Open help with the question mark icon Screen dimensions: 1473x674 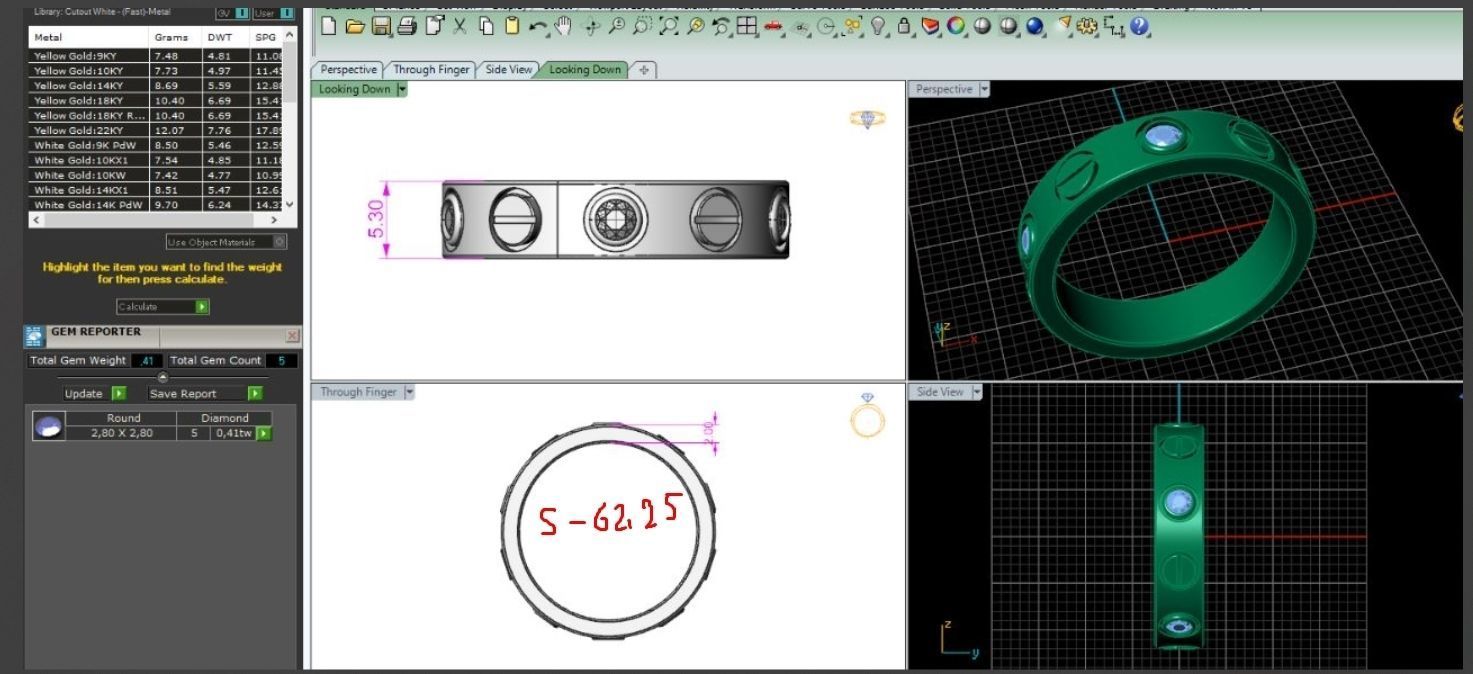[1138, 28]
